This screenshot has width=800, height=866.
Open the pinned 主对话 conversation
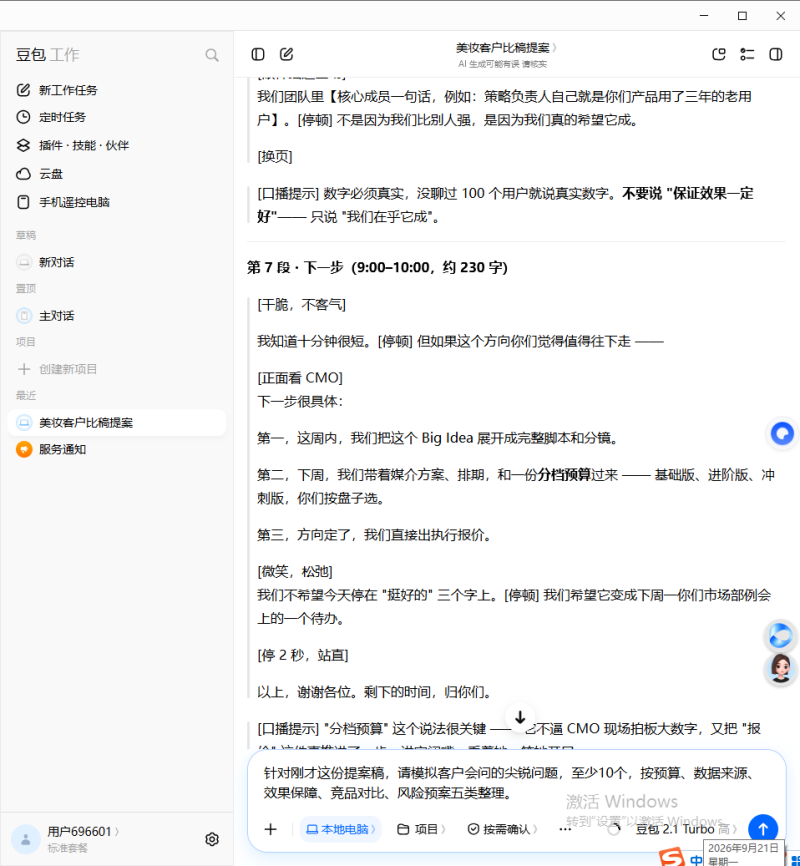116,316
